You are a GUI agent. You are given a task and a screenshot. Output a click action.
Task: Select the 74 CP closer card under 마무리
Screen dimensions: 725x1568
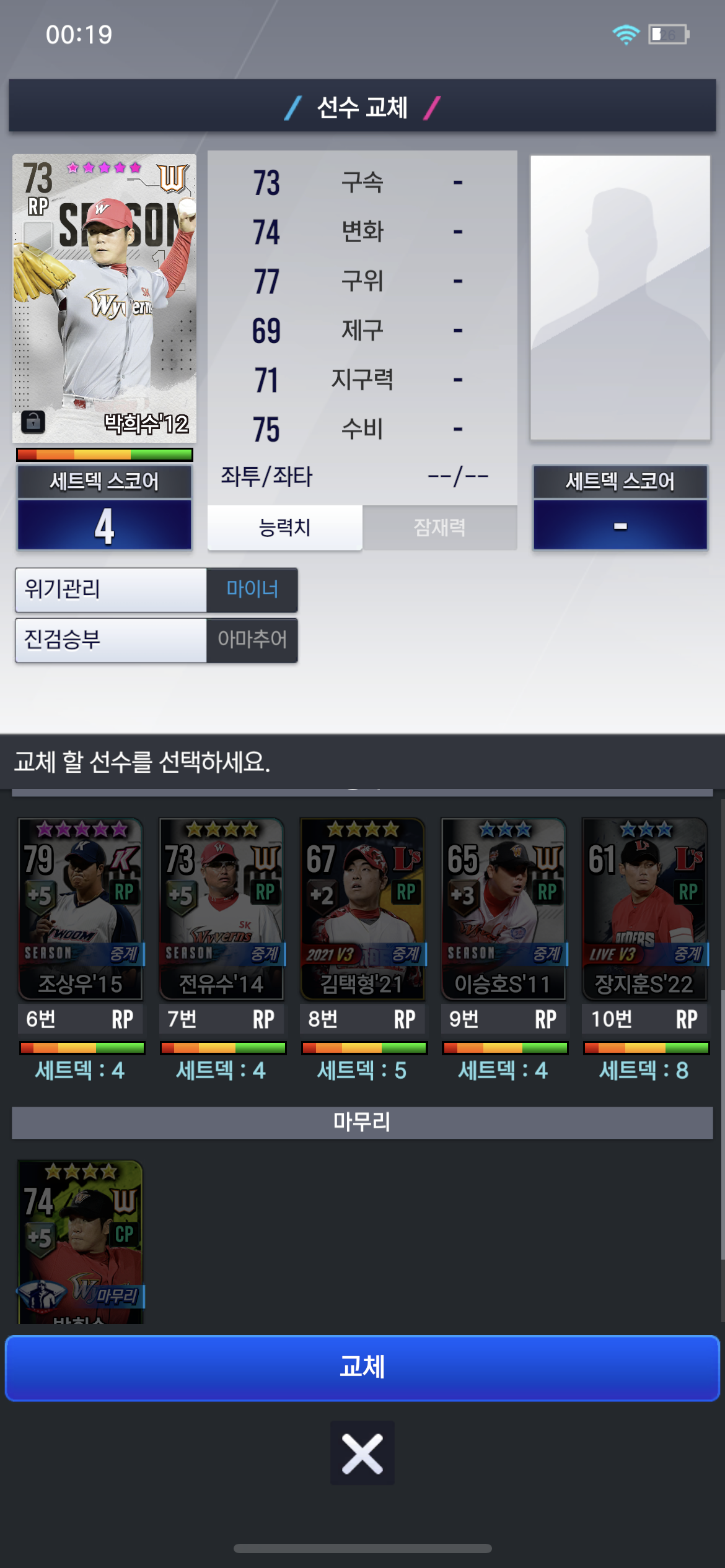(81, 1242)
